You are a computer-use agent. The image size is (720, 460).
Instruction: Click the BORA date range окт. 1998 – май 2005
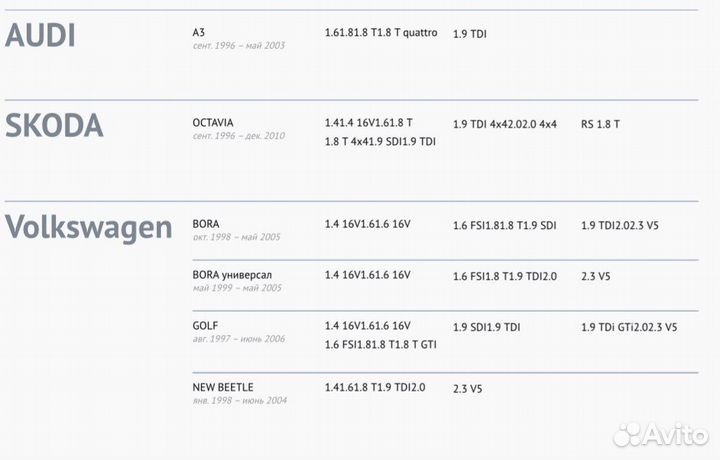pyautogui.click(x=237, y=237)
